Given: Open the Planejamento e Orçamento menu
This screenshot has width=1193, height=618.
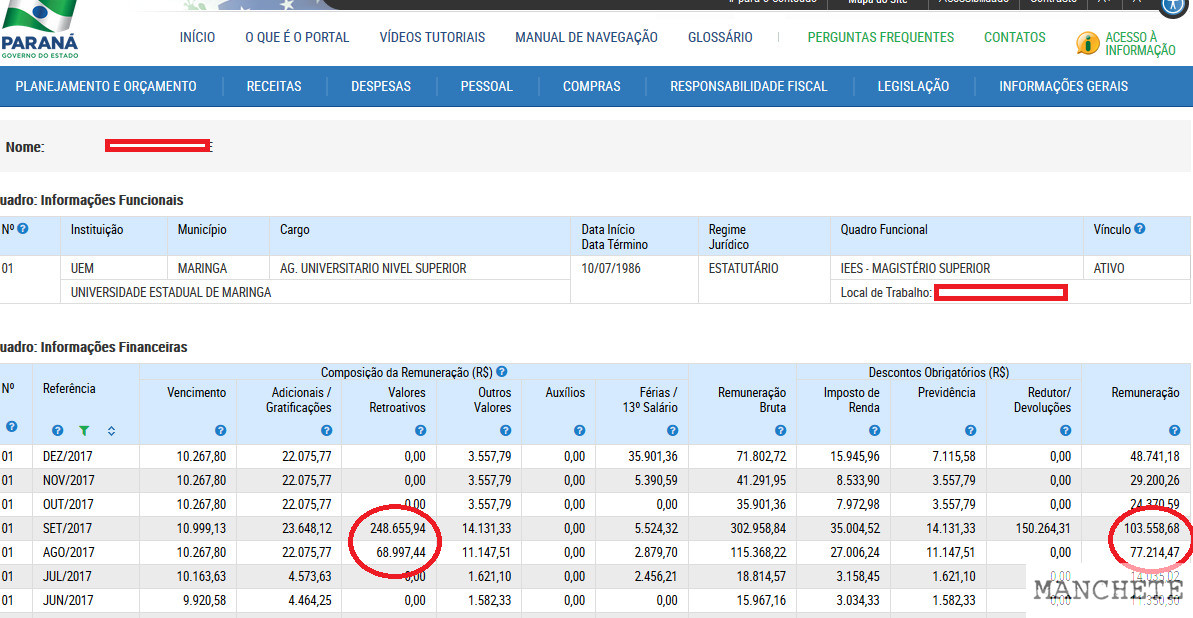Looking at the screenshot, I should pyautogui.click(x=106, y=87).
